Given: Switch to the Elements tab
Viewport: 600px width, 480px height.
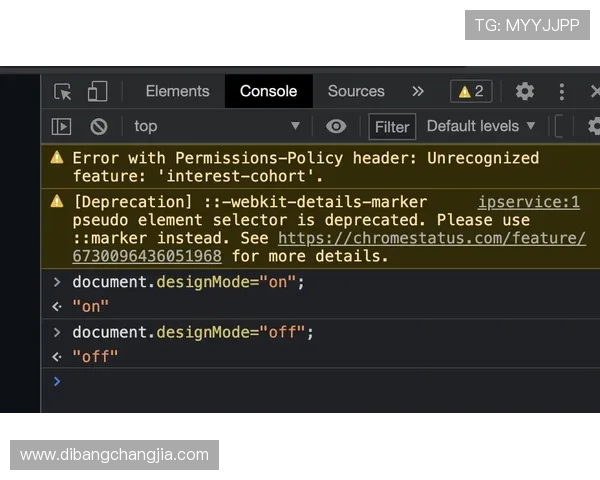Looking at the screenshot, I should (177, 91).
